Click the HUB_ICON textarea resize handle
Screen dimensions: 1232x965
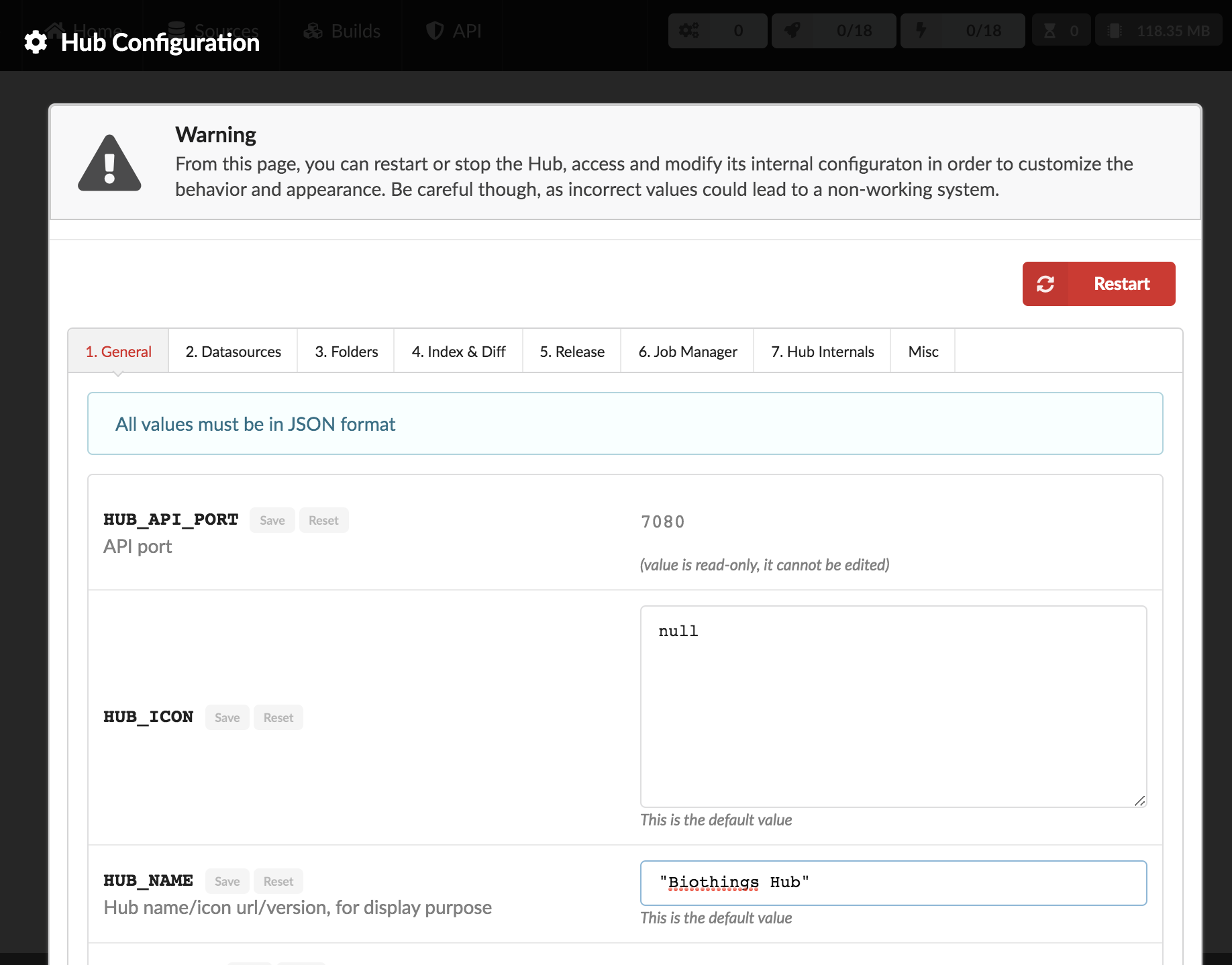click(1139, 801)
